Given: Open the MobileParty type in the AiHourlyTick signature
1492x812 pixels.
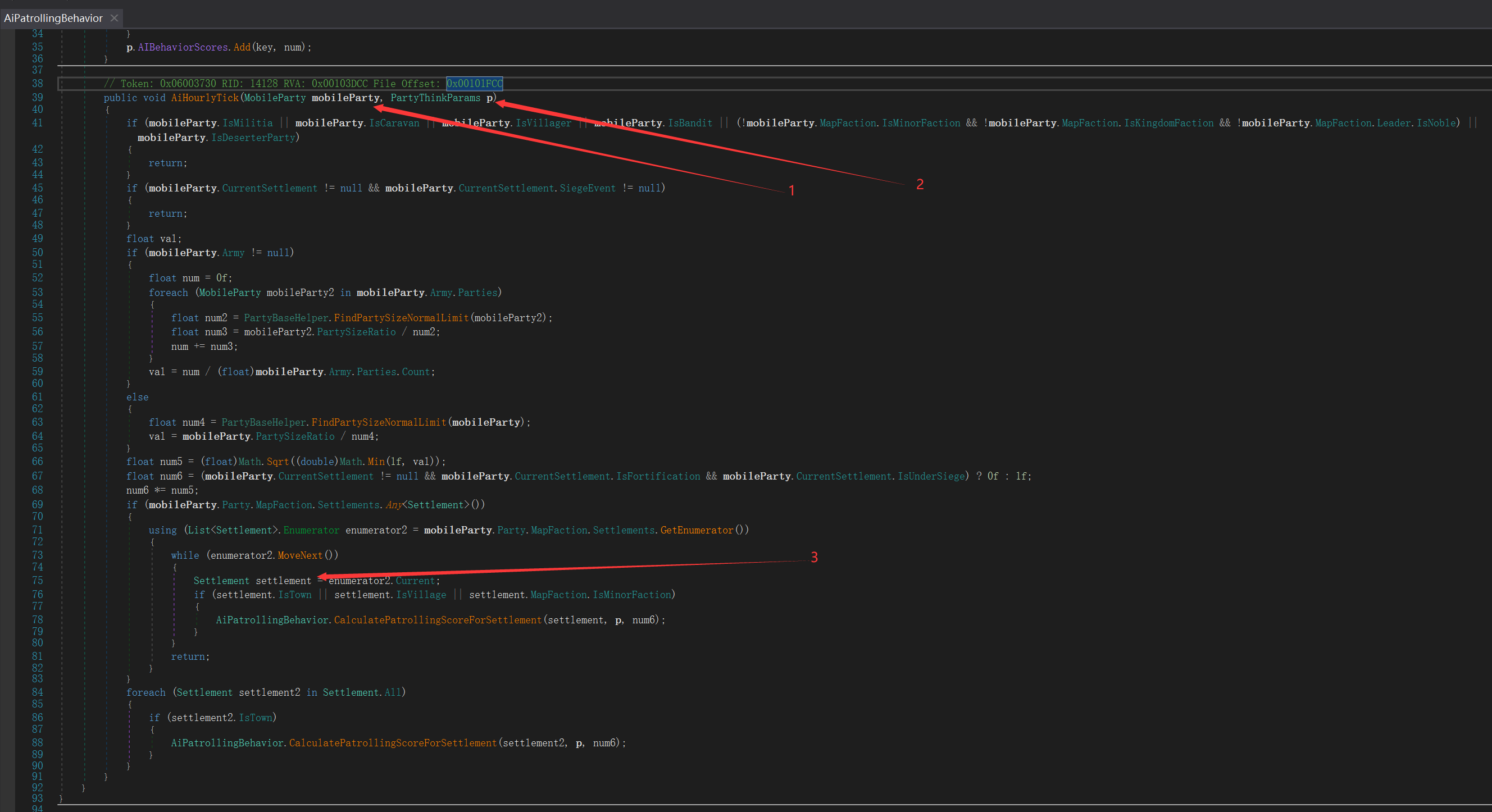Looking at the screenshot, I should point(275,98).
